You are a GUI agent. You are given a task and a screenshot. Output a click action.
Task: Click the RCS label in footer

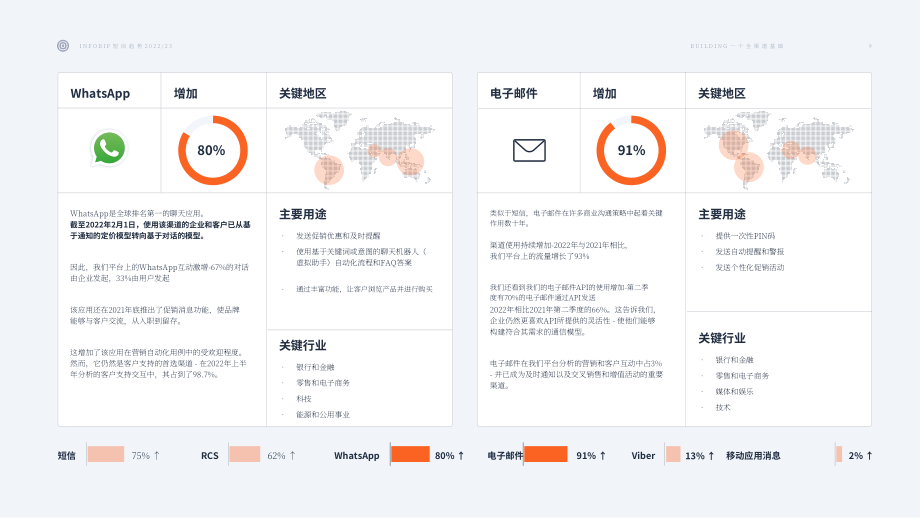pyautogui.click(x=209, y=456)
